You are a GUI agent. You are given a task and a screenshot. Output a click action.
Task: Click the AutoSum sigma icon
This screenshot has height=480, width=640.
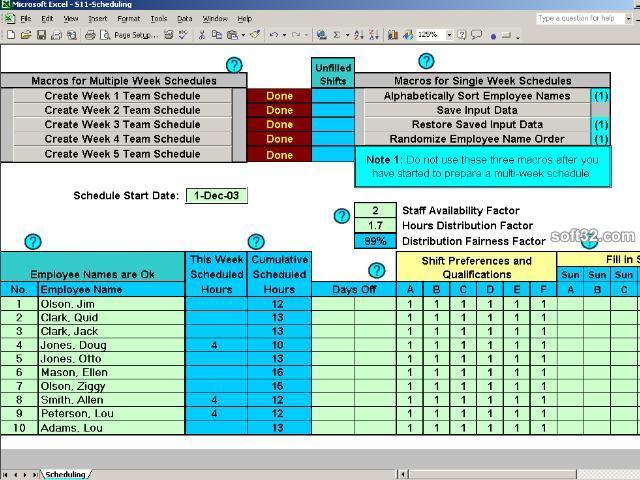(x=337, y=36)
